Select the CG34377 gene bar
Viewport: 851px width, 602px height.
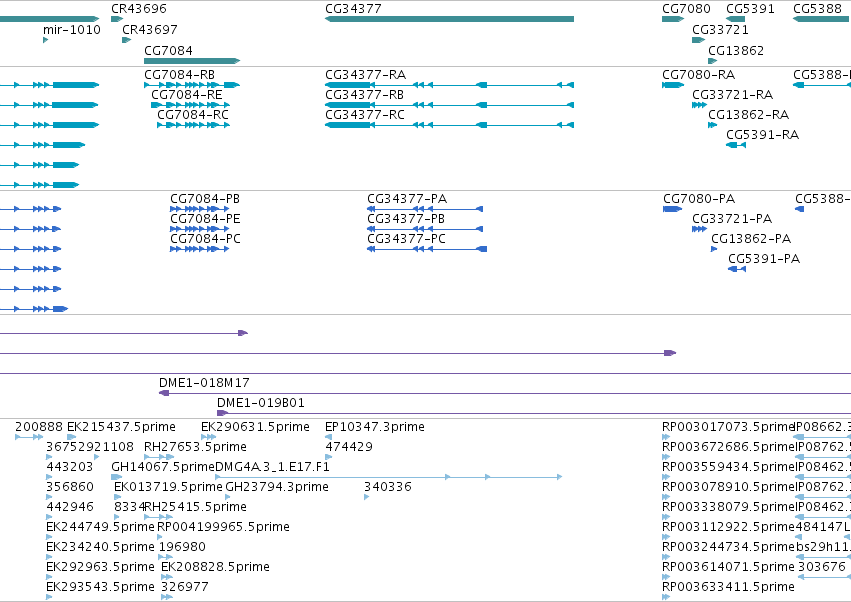pos(449,19)
